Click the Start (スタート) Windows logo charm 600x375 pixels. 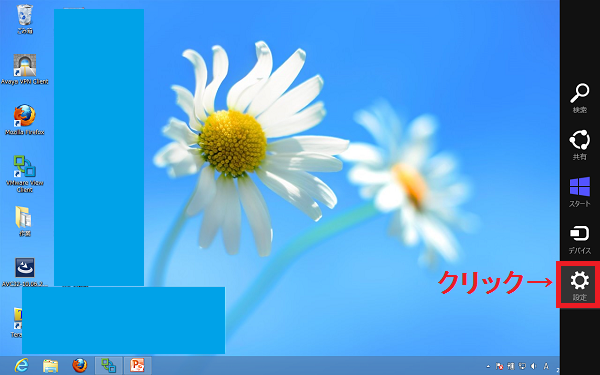(x=579, y=192)
